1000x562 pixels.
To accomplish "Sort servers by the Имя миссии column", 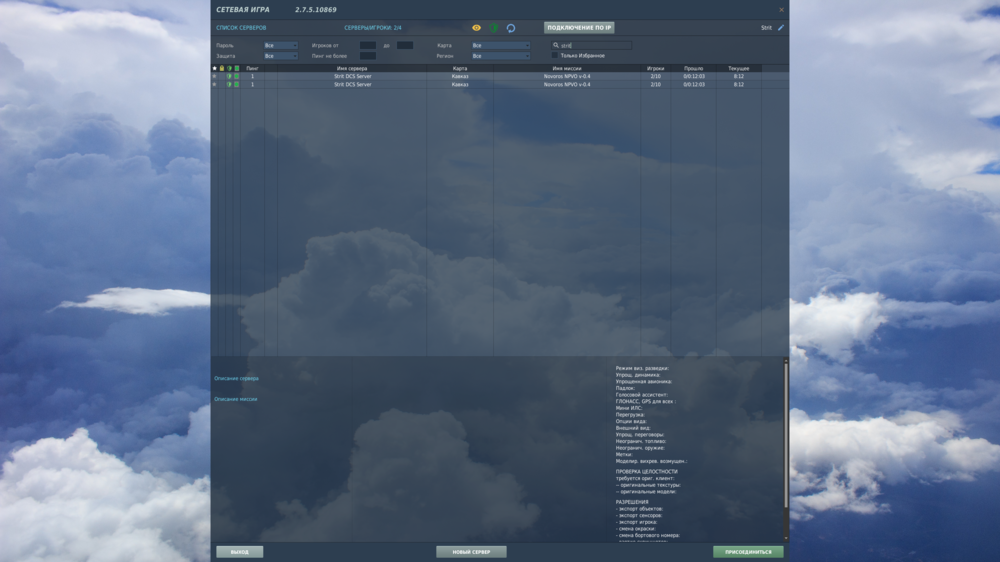I will pos(567,68).
